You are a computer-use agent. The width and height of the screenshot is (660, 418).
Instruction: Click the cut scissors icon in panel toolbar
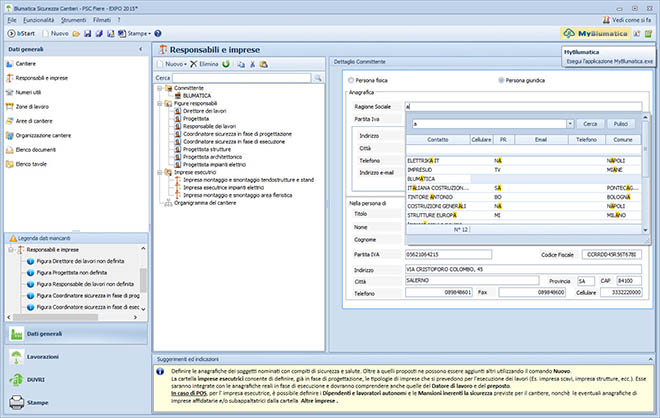(x=253, y=64)
